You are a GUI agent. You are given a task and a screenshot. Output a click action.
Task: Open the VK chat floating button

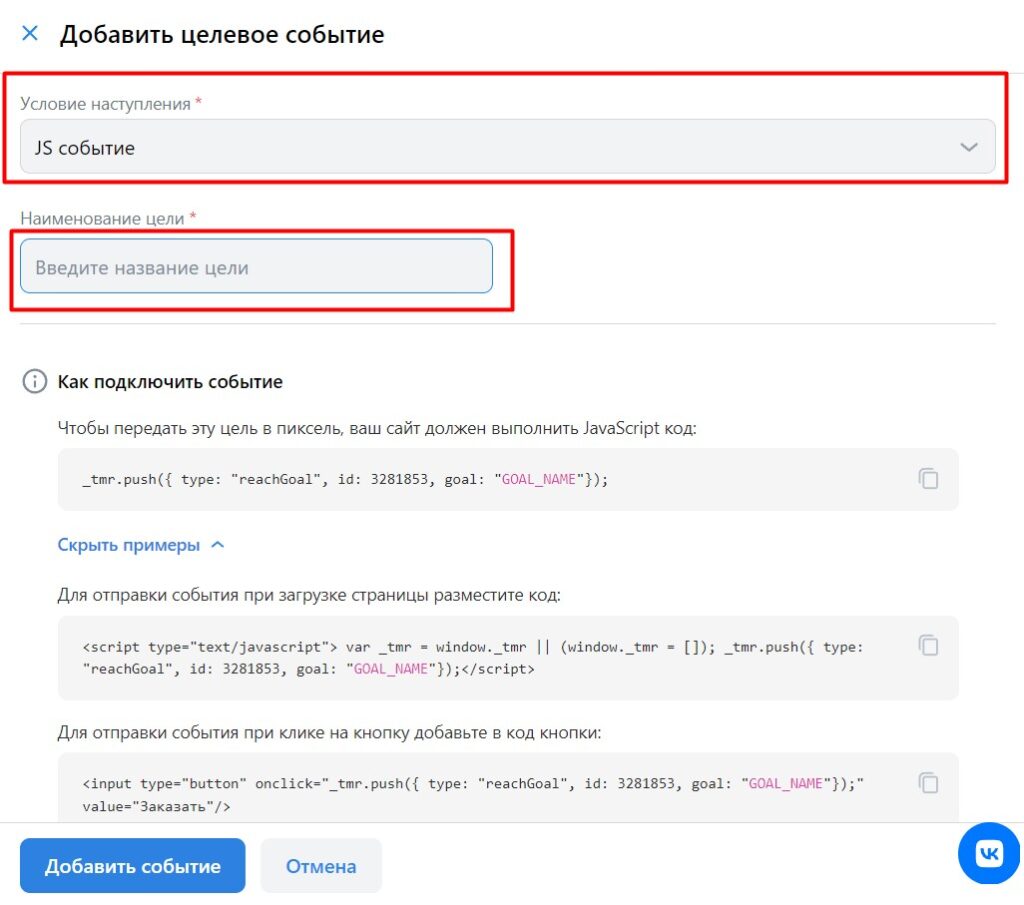coord(990,853)
